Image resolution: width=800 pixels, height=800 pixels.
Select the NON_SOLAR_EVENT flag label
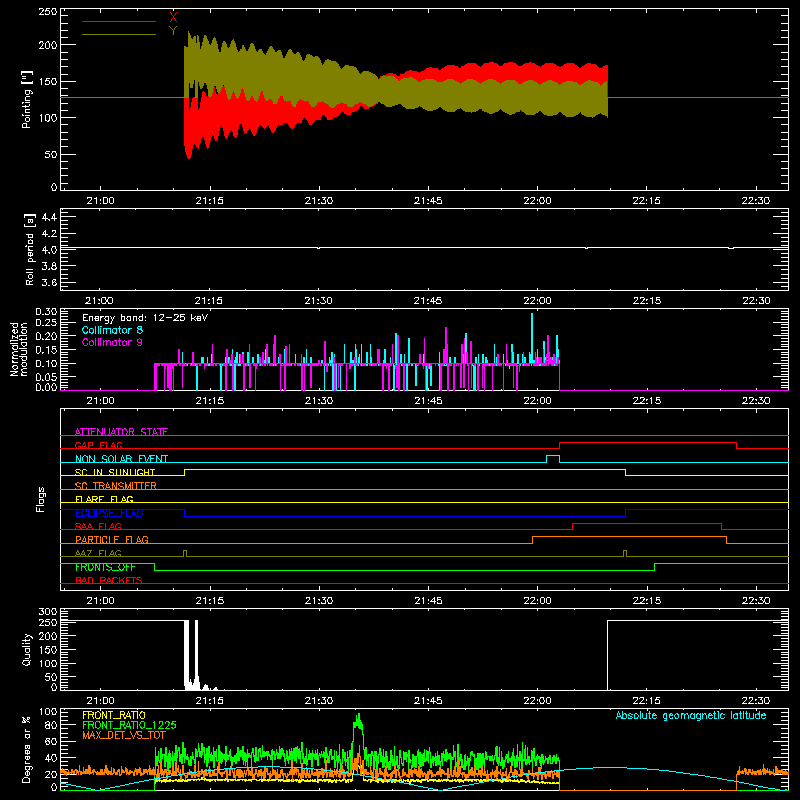[x=121, y=459]
